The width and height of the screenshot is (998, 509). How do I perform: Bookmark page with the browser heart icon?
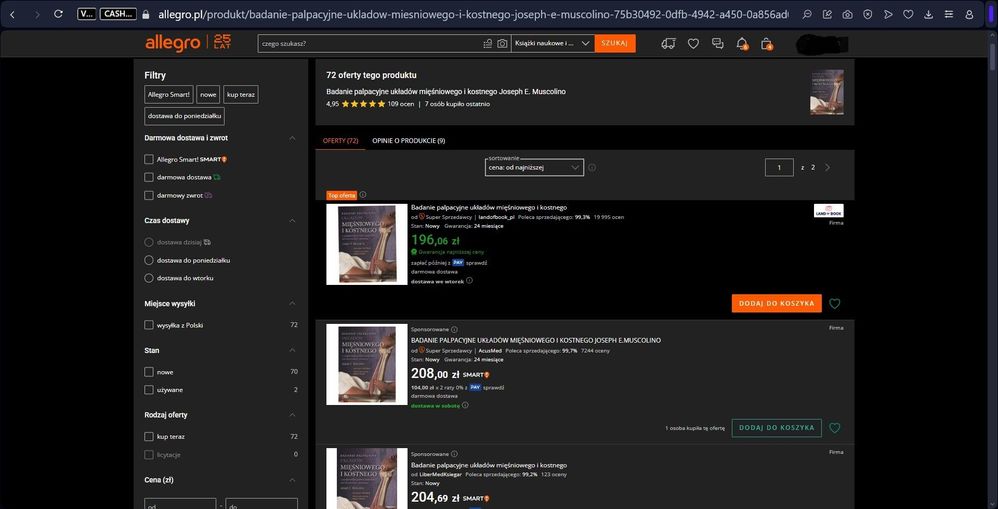click(x=908, y=14)
